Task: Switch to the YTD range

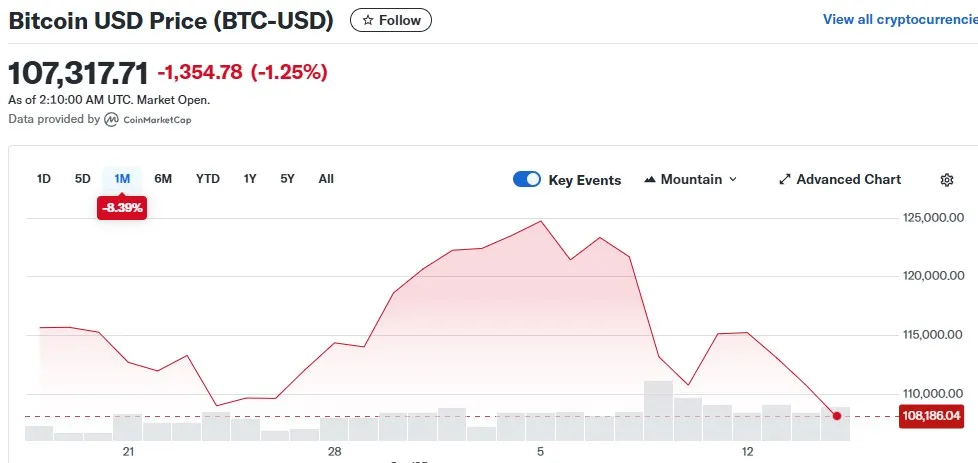Action: point(207,179)
